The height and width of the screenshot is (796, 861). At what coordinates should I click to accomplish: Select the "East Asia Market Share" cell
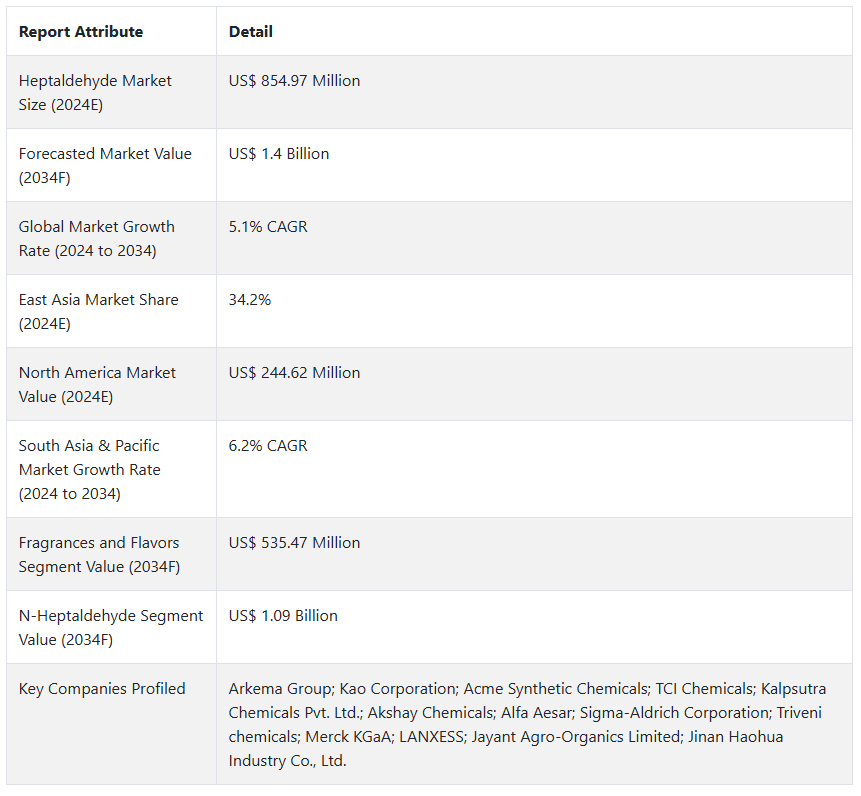click(x=99, y=311)
